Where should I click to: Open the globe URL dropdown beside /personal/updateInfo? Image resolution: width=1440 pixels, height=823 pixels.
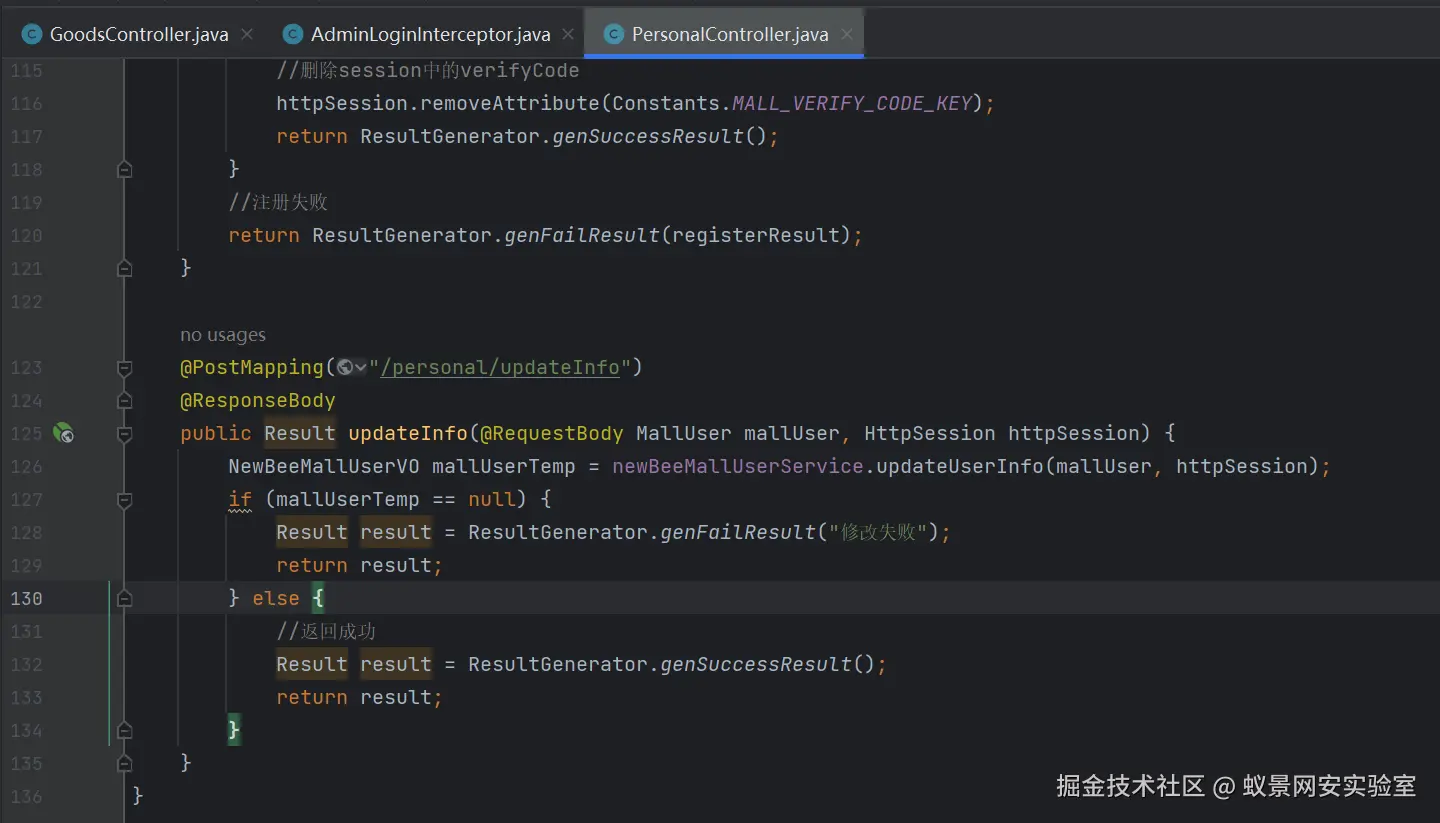[352, 367]
